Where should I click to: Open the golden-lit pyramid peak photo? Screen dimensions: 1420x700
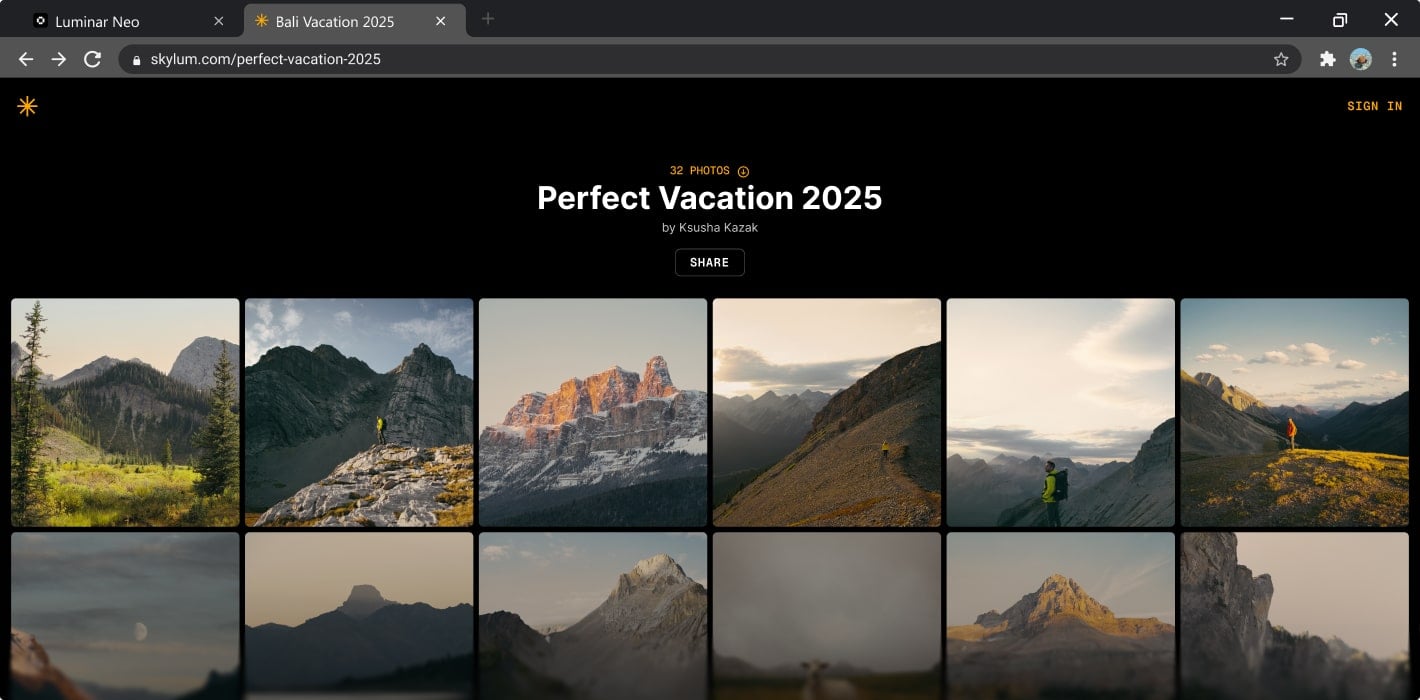[1061, 616]
